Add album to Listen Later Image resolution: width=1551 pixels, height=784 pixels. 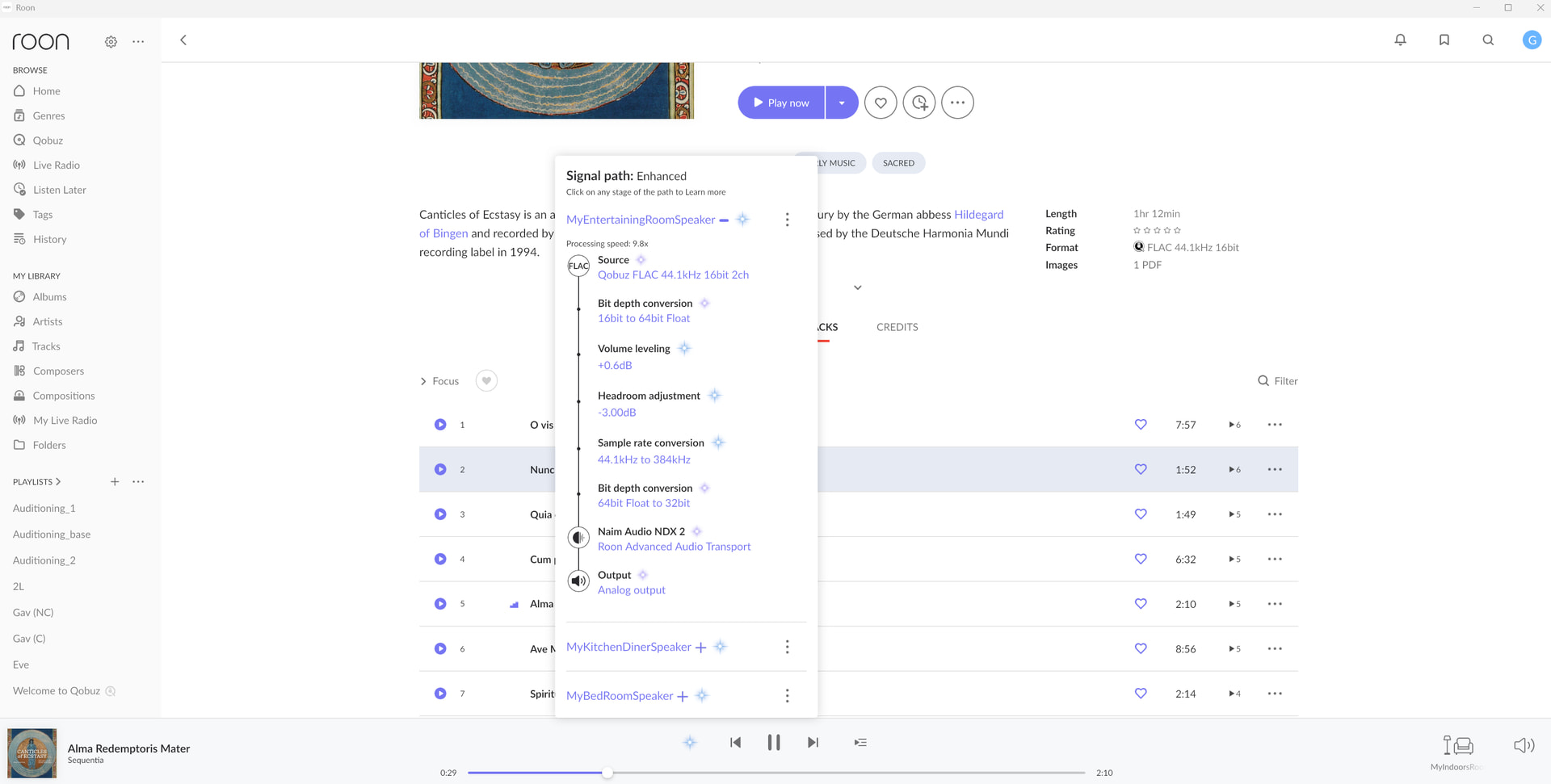tap(918, 103)
